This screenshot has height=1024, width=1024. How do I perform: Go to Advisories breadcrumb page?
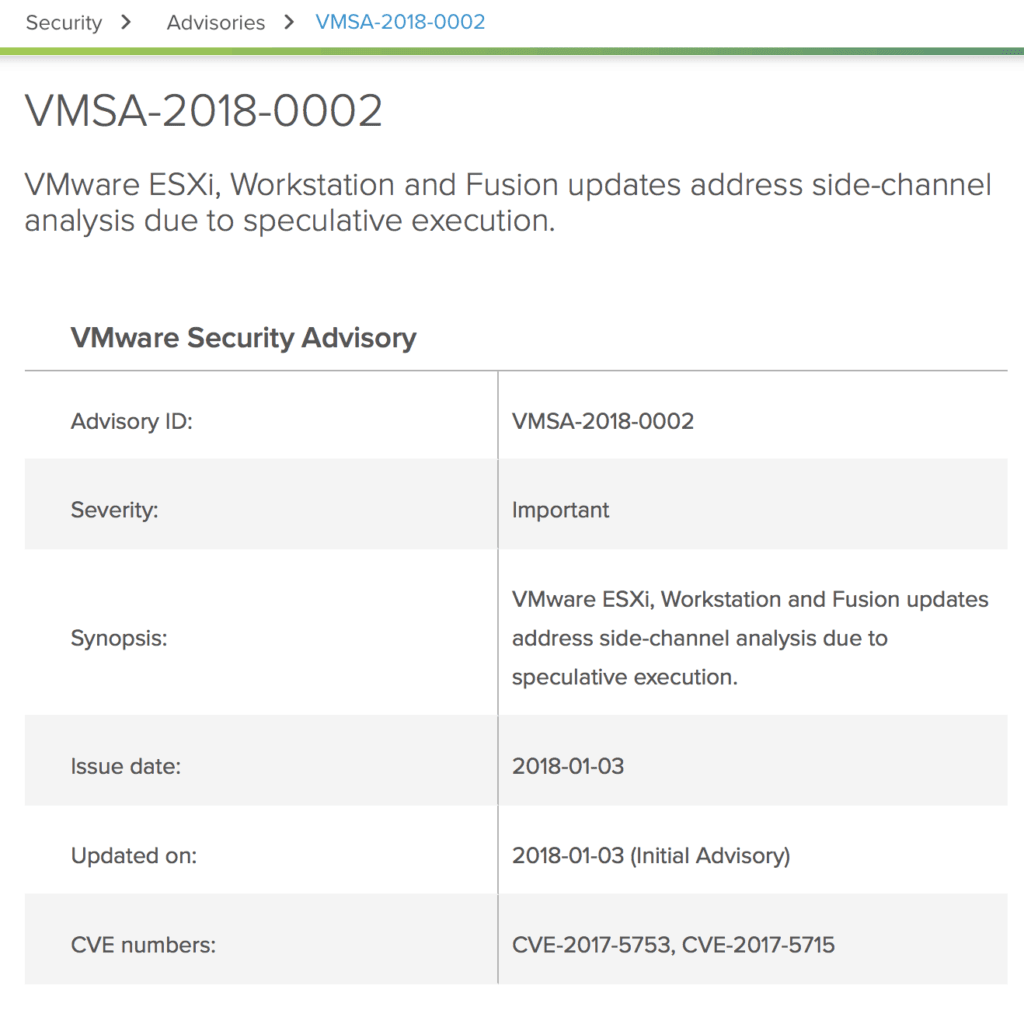click(216, 22)
